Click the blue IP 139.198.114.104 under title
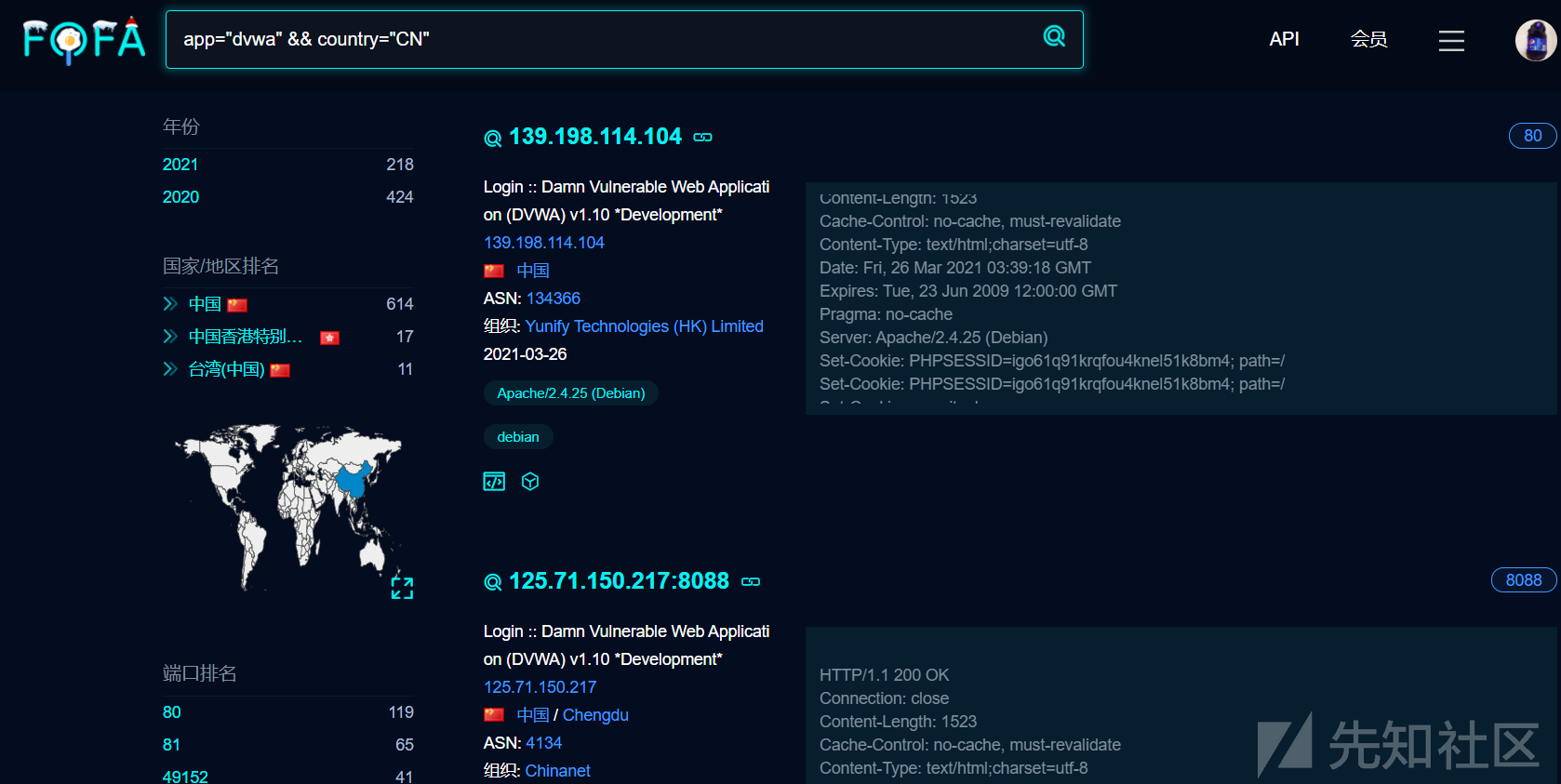This screenshot has height=784, width=1561. point(544,243)
